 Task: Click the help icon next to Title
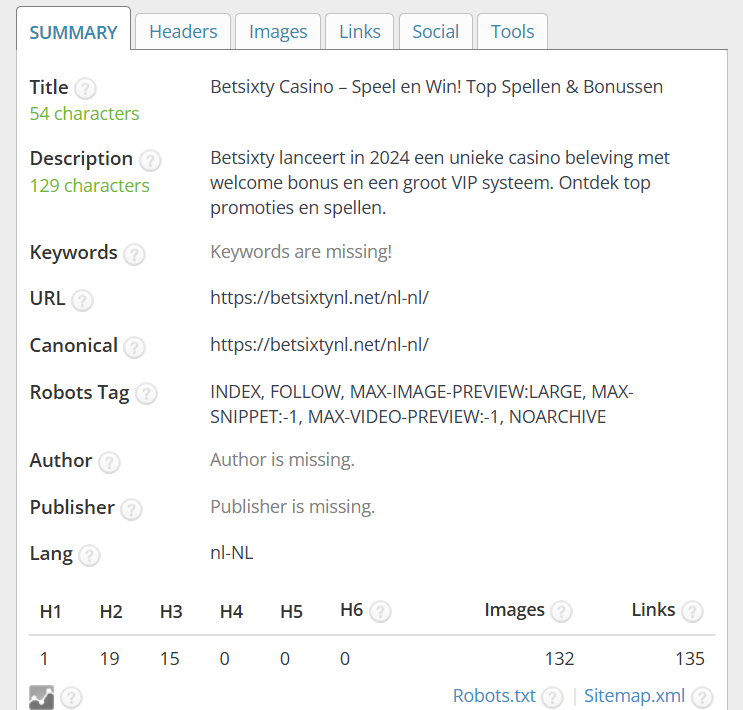(x=86, y=88)
